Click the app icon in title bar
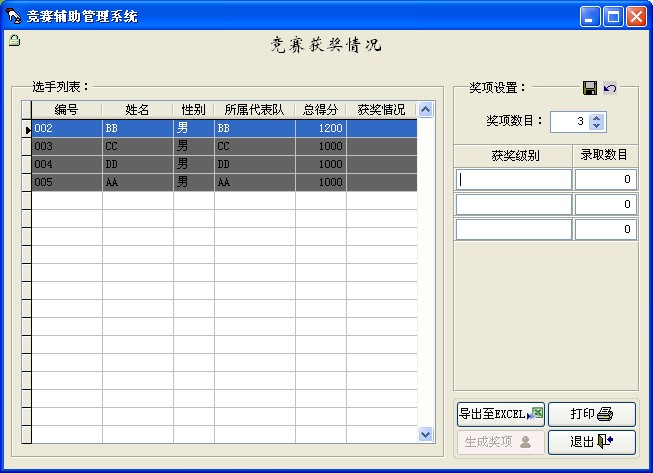The width and height of the screenshot is (653, 473). pos(14,16)
